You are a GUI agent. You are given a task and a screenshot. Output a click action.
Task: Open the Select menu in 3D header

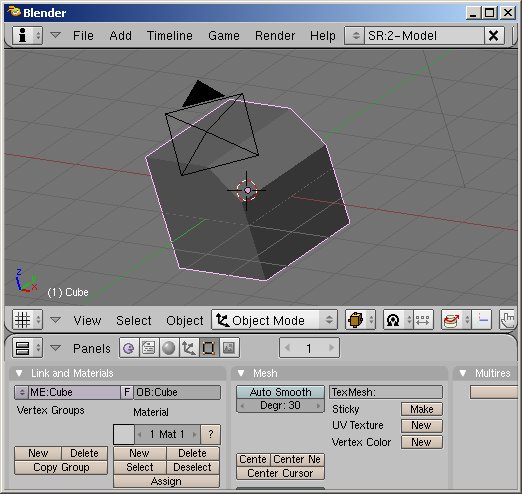[x=134, y=320]
